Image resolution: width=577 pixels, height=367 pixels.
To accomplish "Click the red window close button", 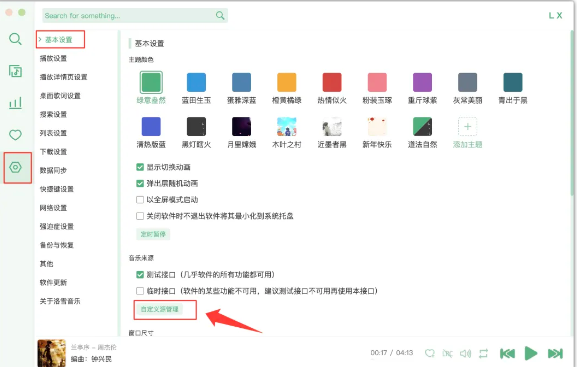I will (x=9, y=13).
